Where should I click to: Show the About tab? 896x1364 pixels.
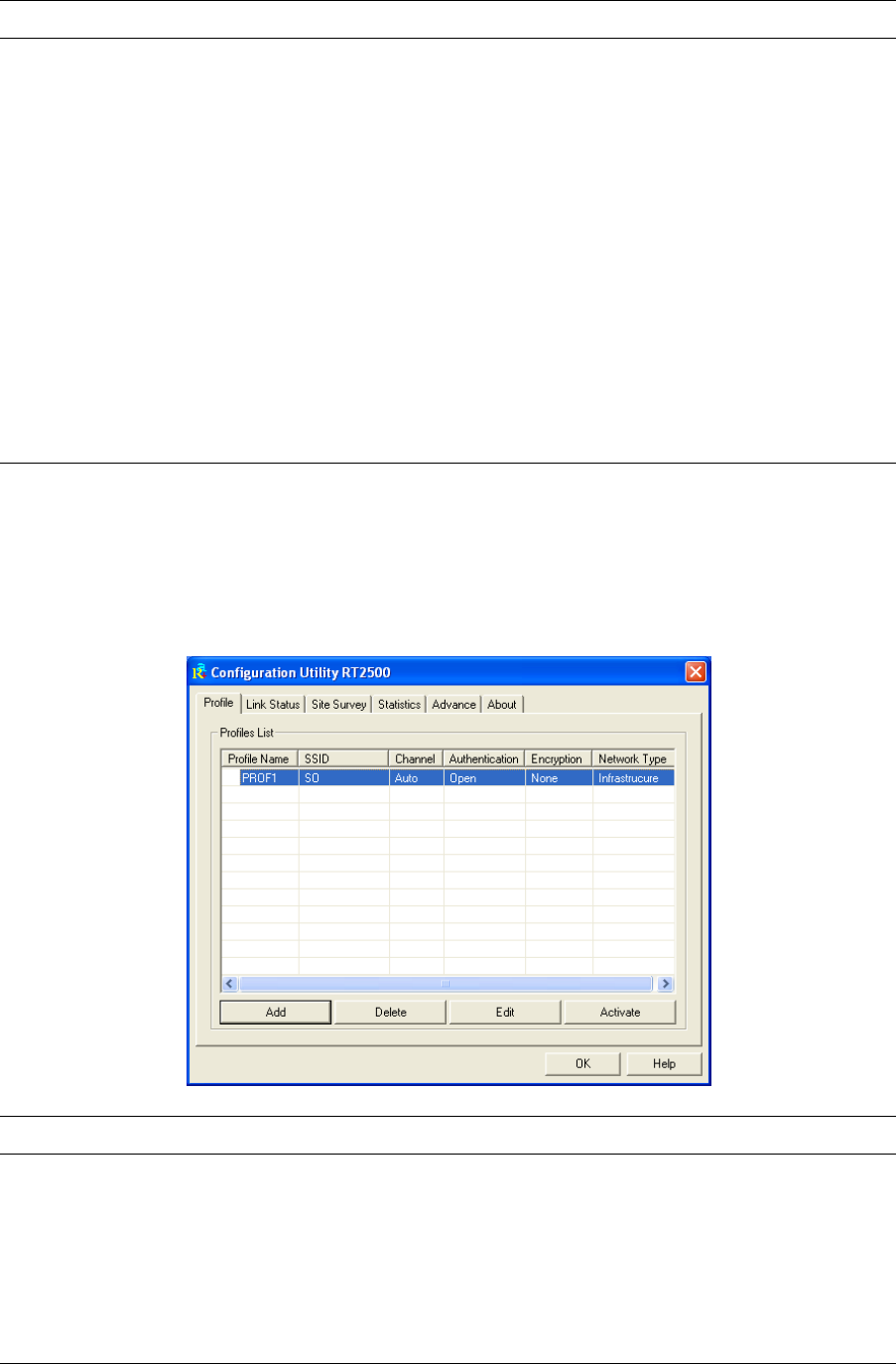pyautogui.click(x=502, y=705)
